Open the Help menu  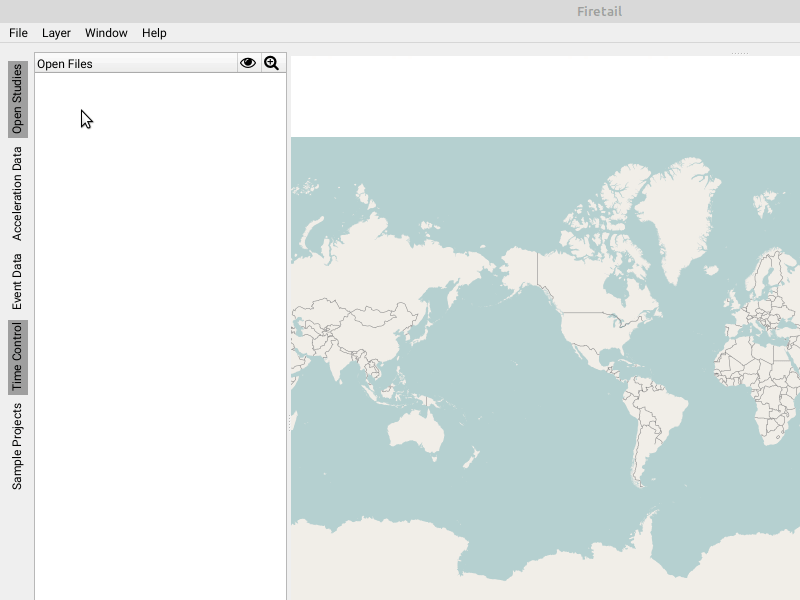pos(154,33)
